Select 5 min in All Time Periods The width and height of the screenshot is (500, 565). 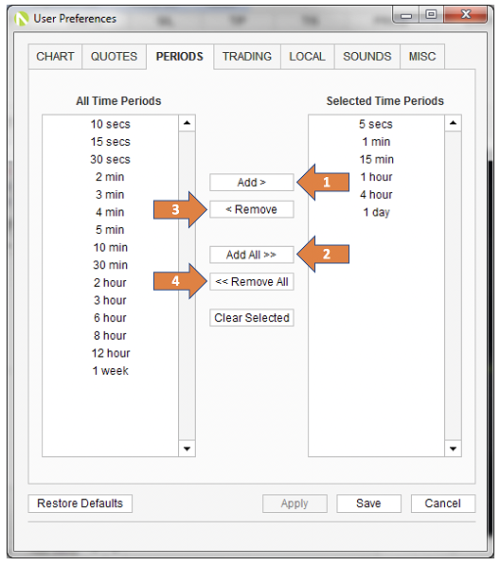(x=110, y=230)
